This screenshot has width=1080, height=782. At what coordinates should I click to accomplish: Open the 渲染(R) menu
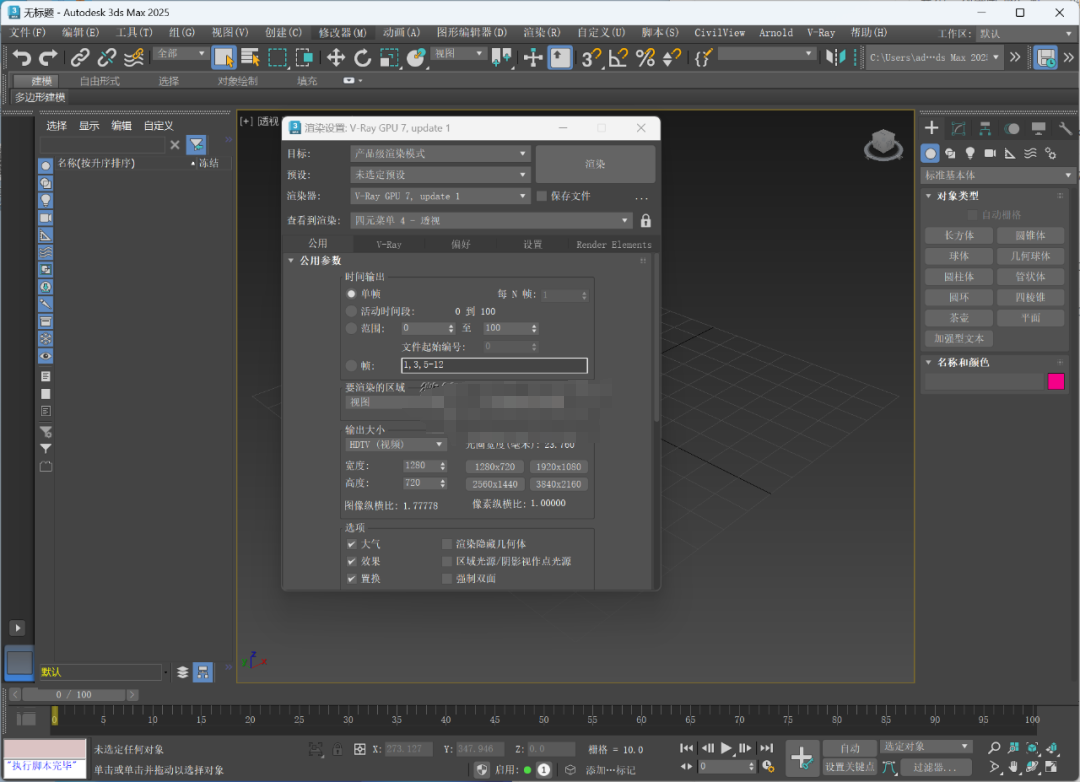541,32
